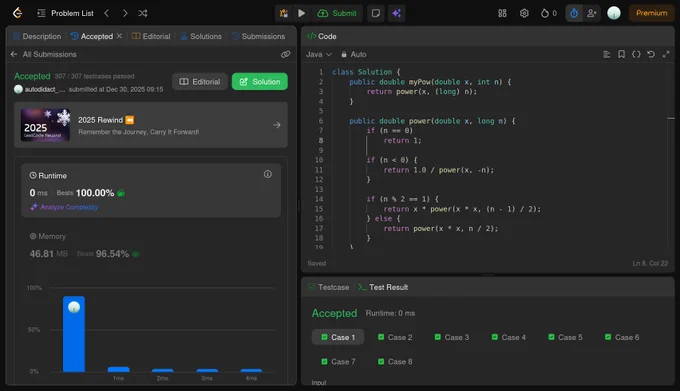Viewport: 680px width, 391px height.
Task: Toggle the timer stopwatch icon
Action: pyautogui.click(x=574, y=13)
